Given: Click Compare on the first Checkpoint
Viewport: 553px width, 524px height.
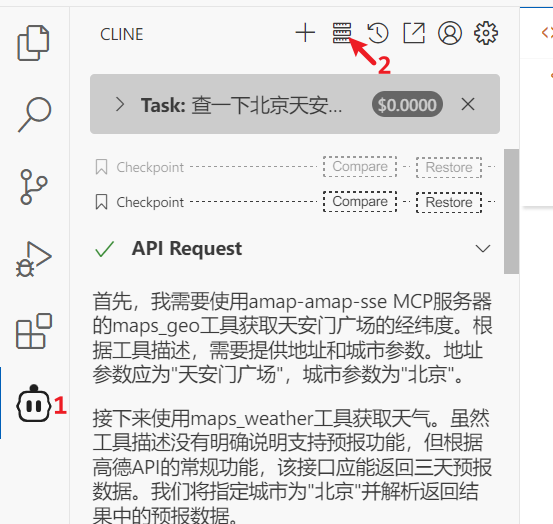Looking at the screenshot, I should pyautogui.click(x=360, y=166).
